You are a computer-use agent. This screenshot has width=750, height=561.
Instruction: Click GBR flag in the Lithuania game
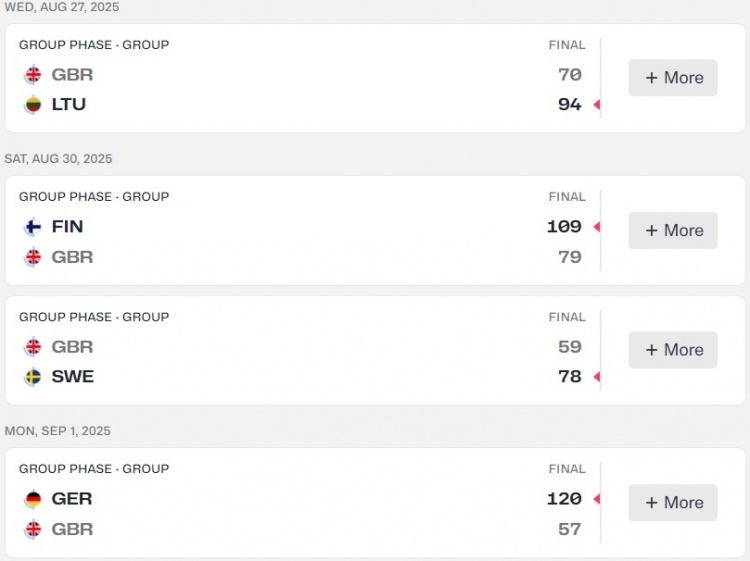33,74
